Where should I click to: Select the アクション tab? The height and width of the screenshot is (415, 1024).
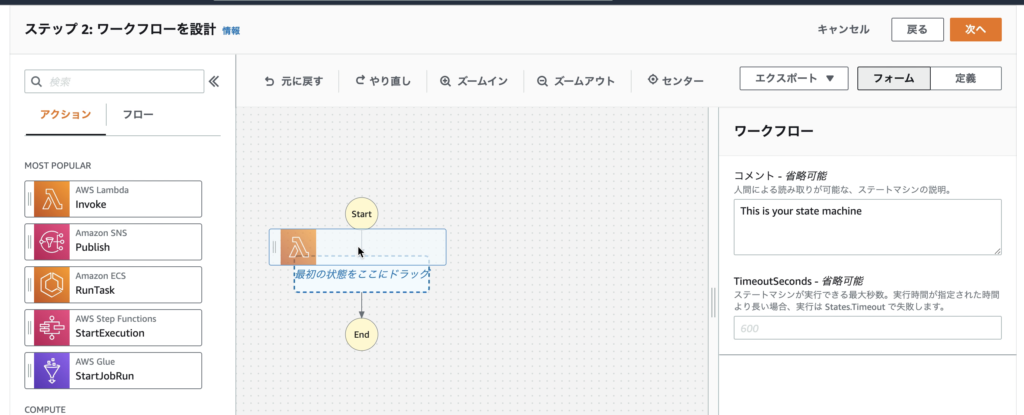[65, 115]
